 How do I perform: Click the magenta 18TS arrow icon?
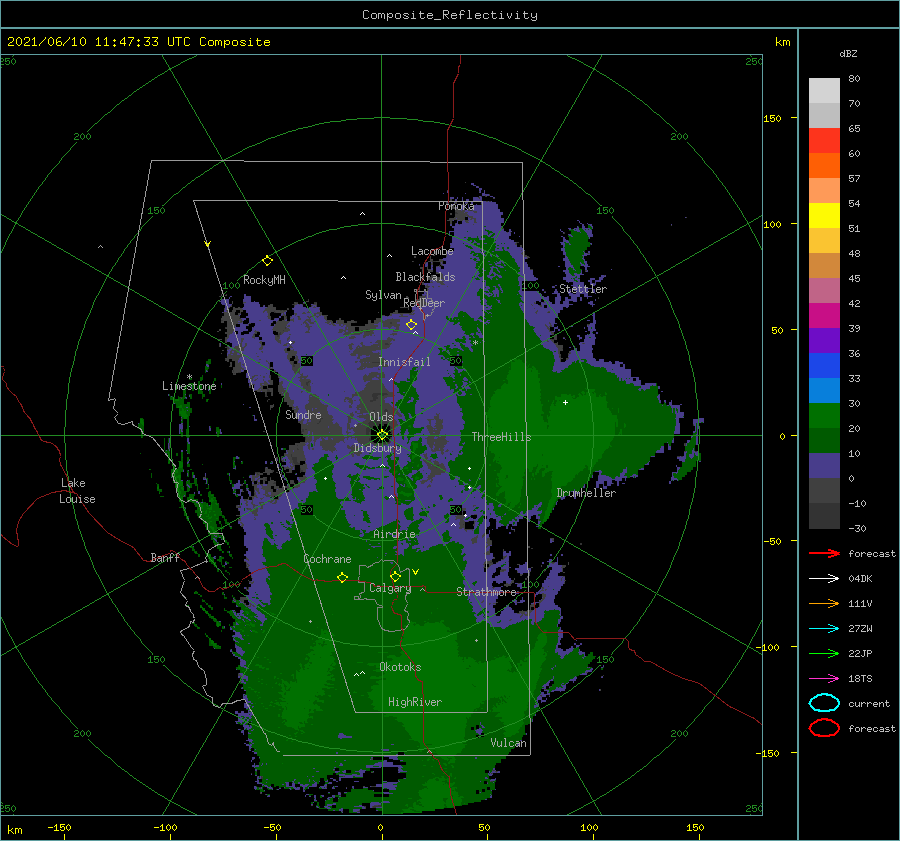pyautogui.click(x=824, y=679)
